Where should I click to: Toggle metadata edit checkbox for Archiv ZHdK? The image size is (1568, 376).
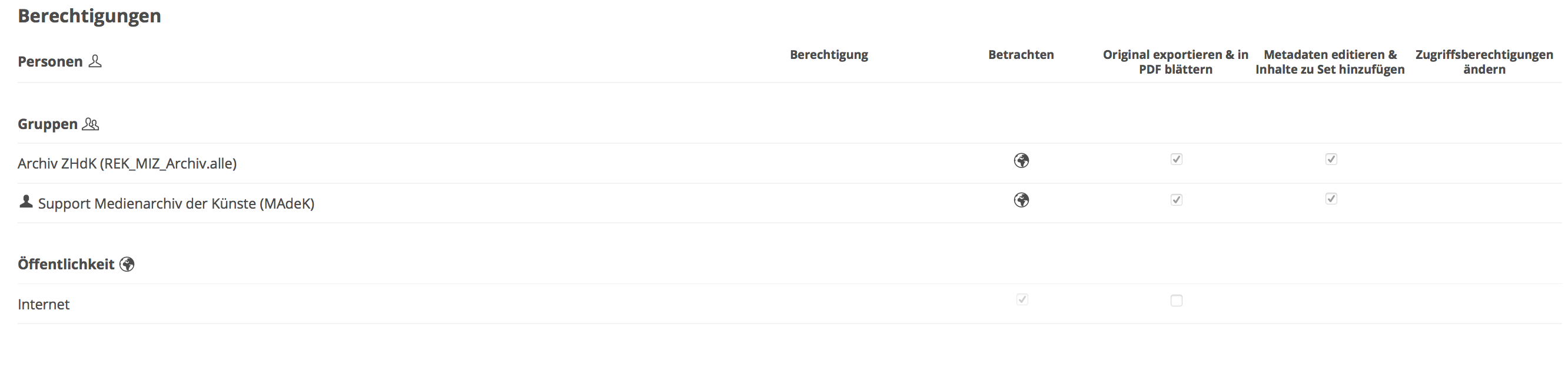(1331, 159)
